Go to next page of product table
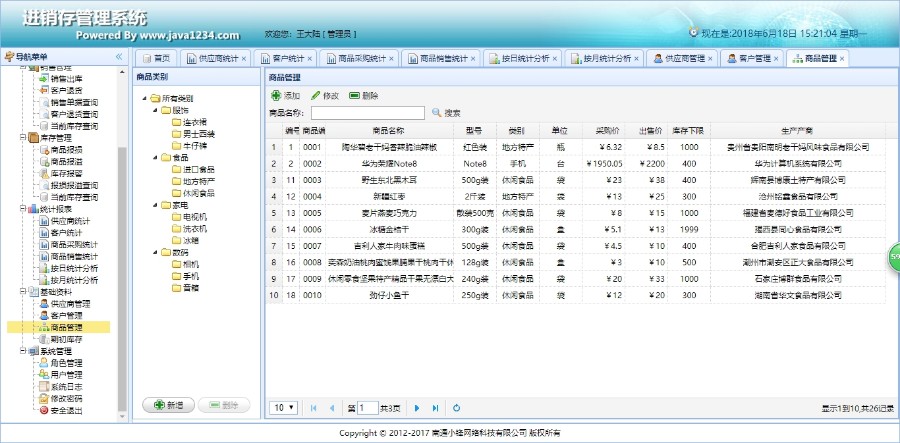 [416, 408]
